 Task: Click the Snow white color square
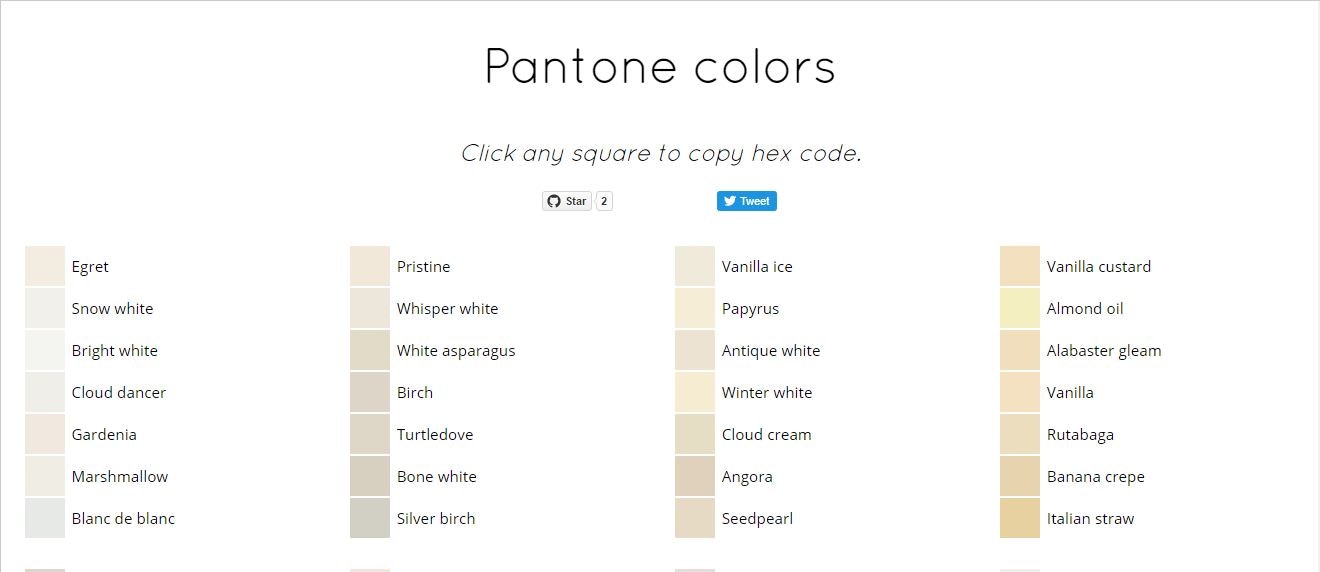(x=45, y=308)
